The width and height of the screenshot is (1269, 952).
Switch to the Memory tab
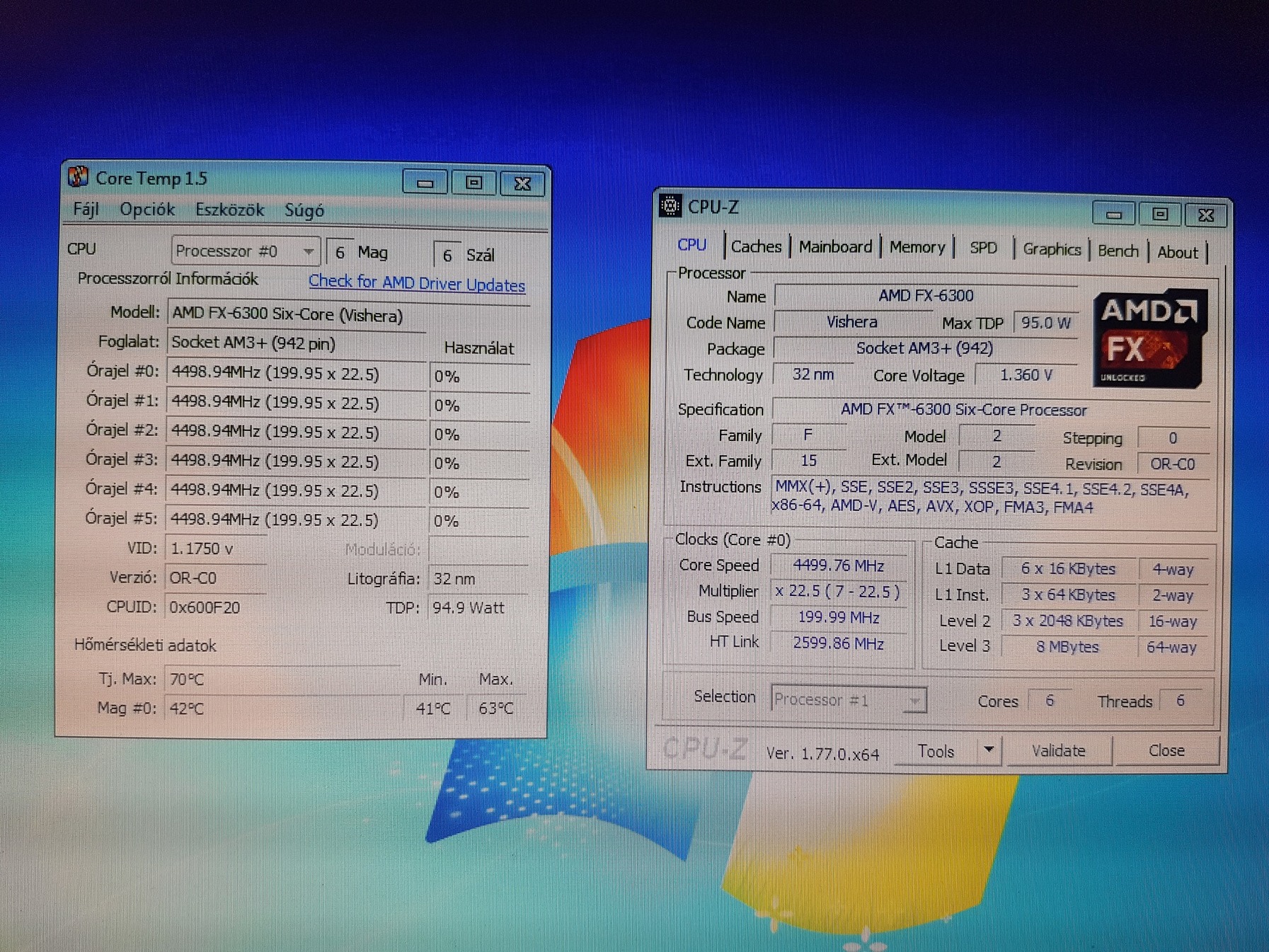[917, 248]
